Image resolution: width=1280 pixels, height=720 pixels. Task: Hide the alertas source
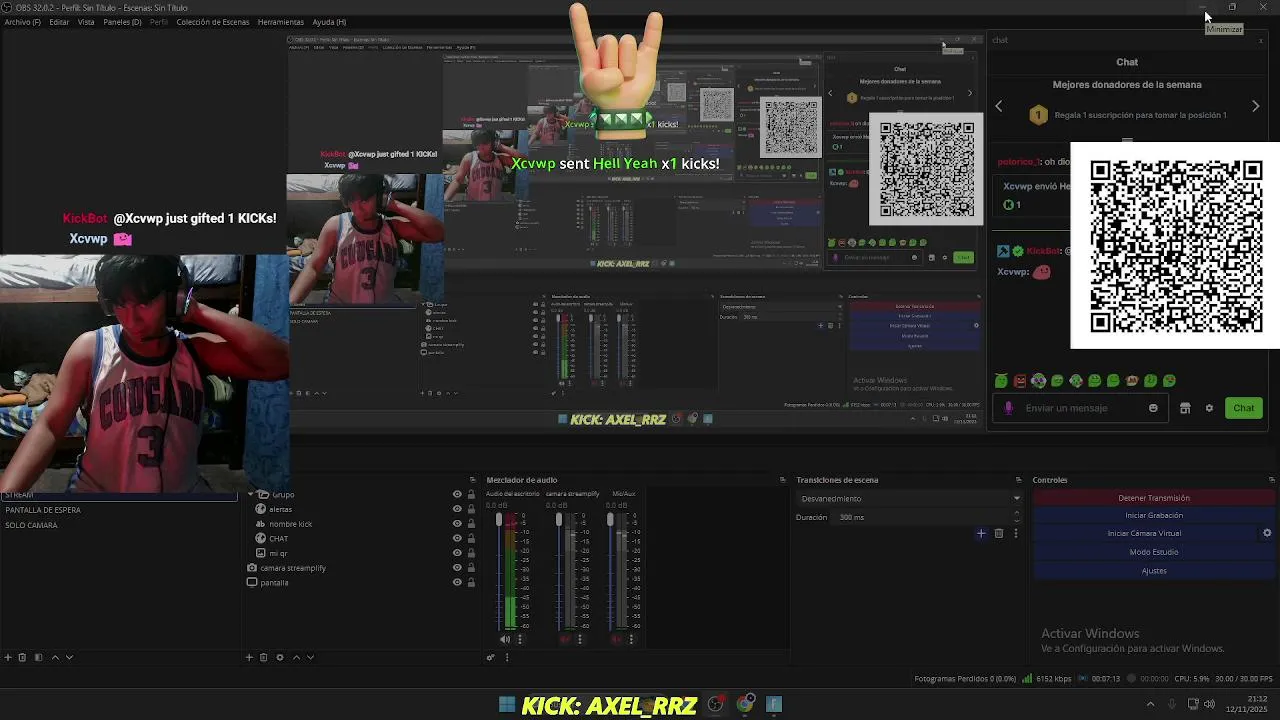click(457, 508)
